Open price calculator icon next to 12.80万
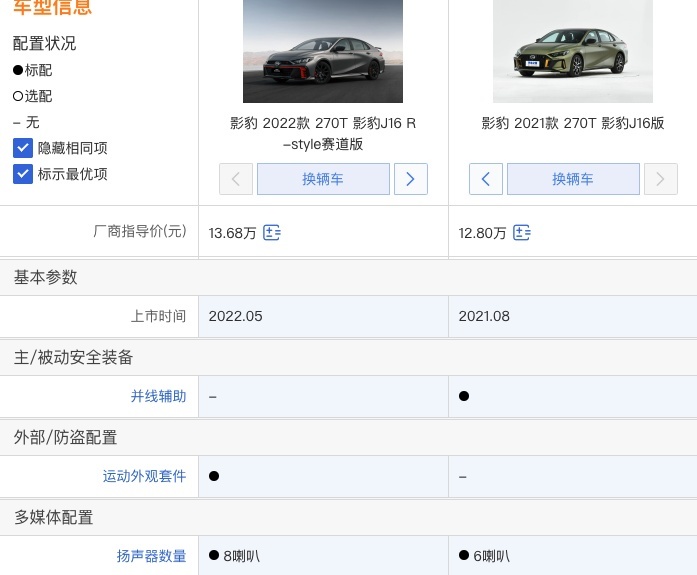 click(522, 232)
